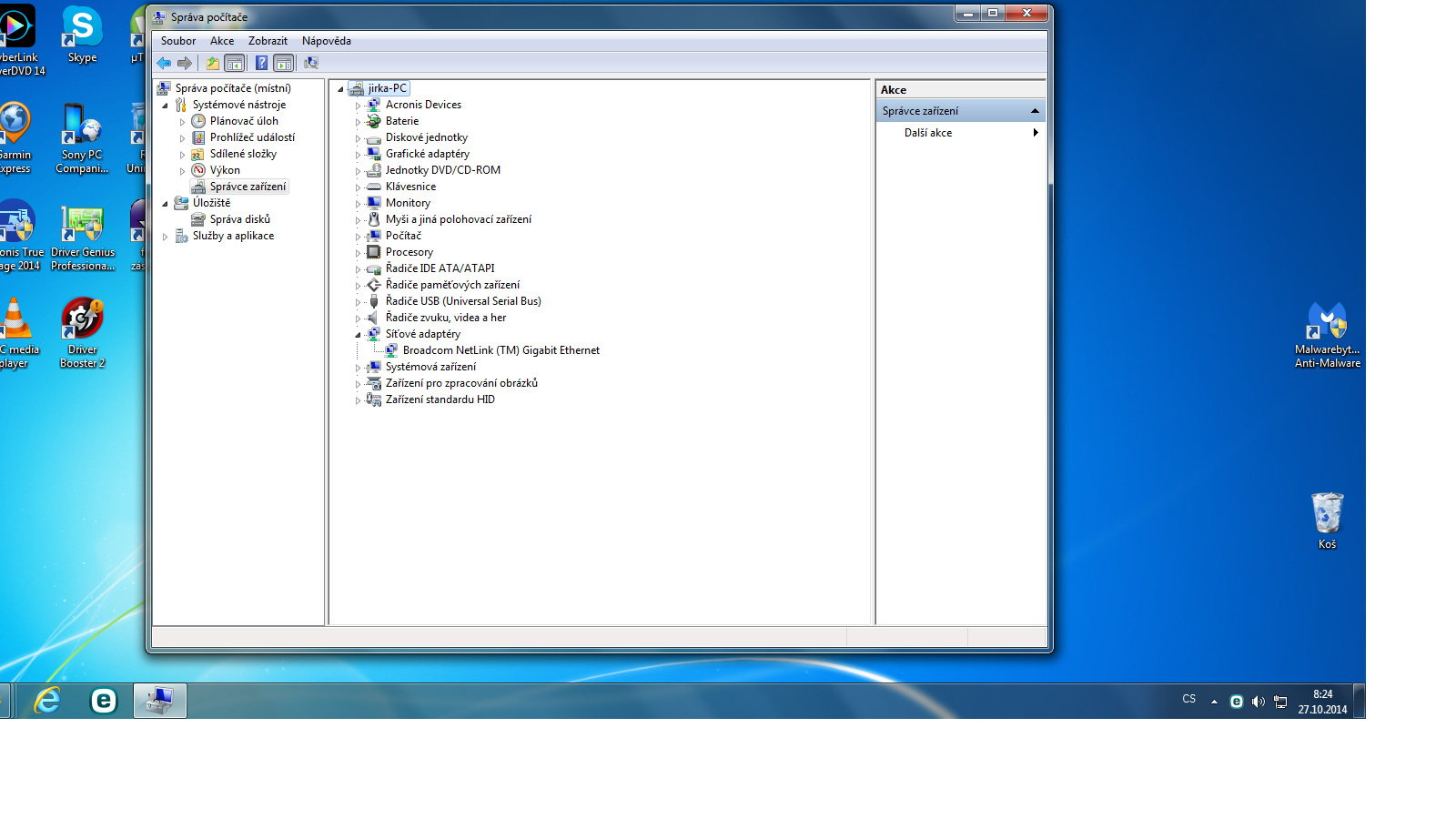The height and width of the screenshot is (819, 1456).
Task: Select Správa disků in the left tree
Action: (239, 219)
